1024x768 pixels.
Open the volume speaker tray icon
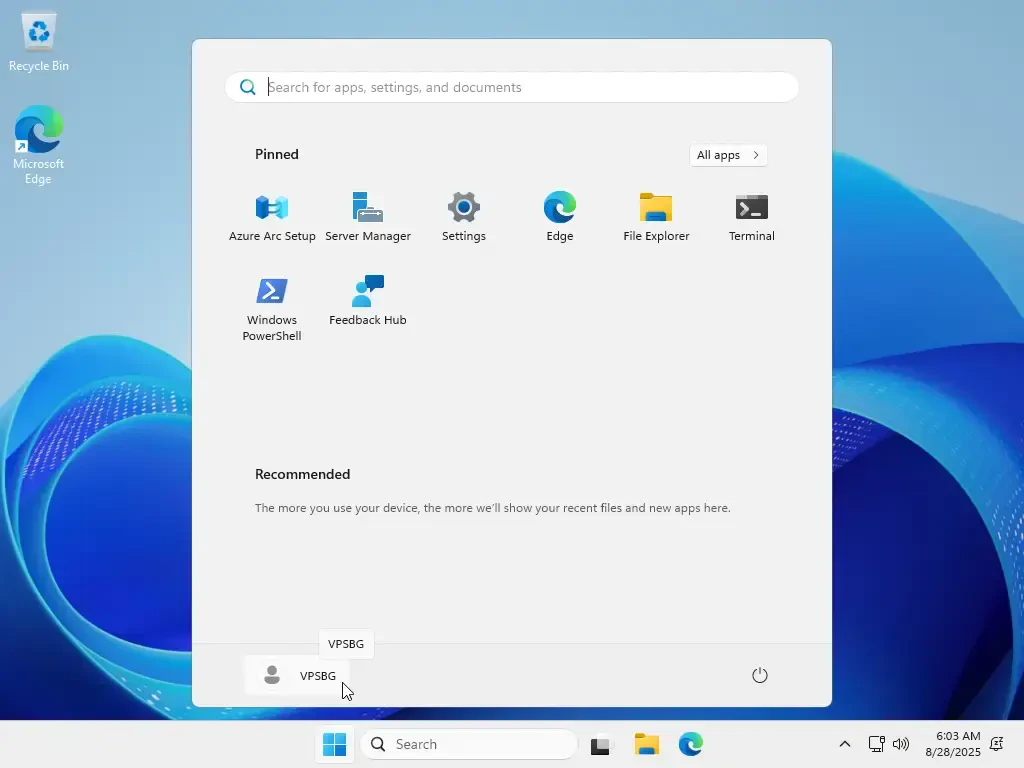click(x=901, y=744)
